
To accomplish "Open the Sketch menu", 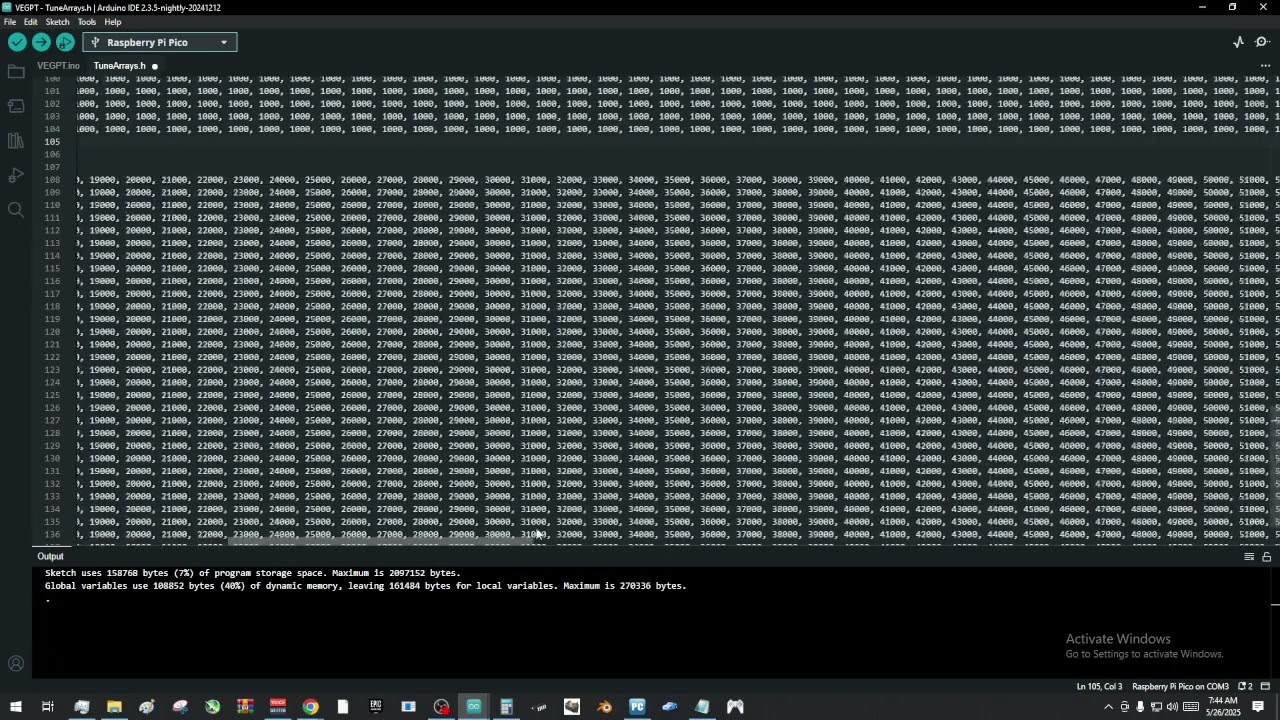I will coord(57,22).
